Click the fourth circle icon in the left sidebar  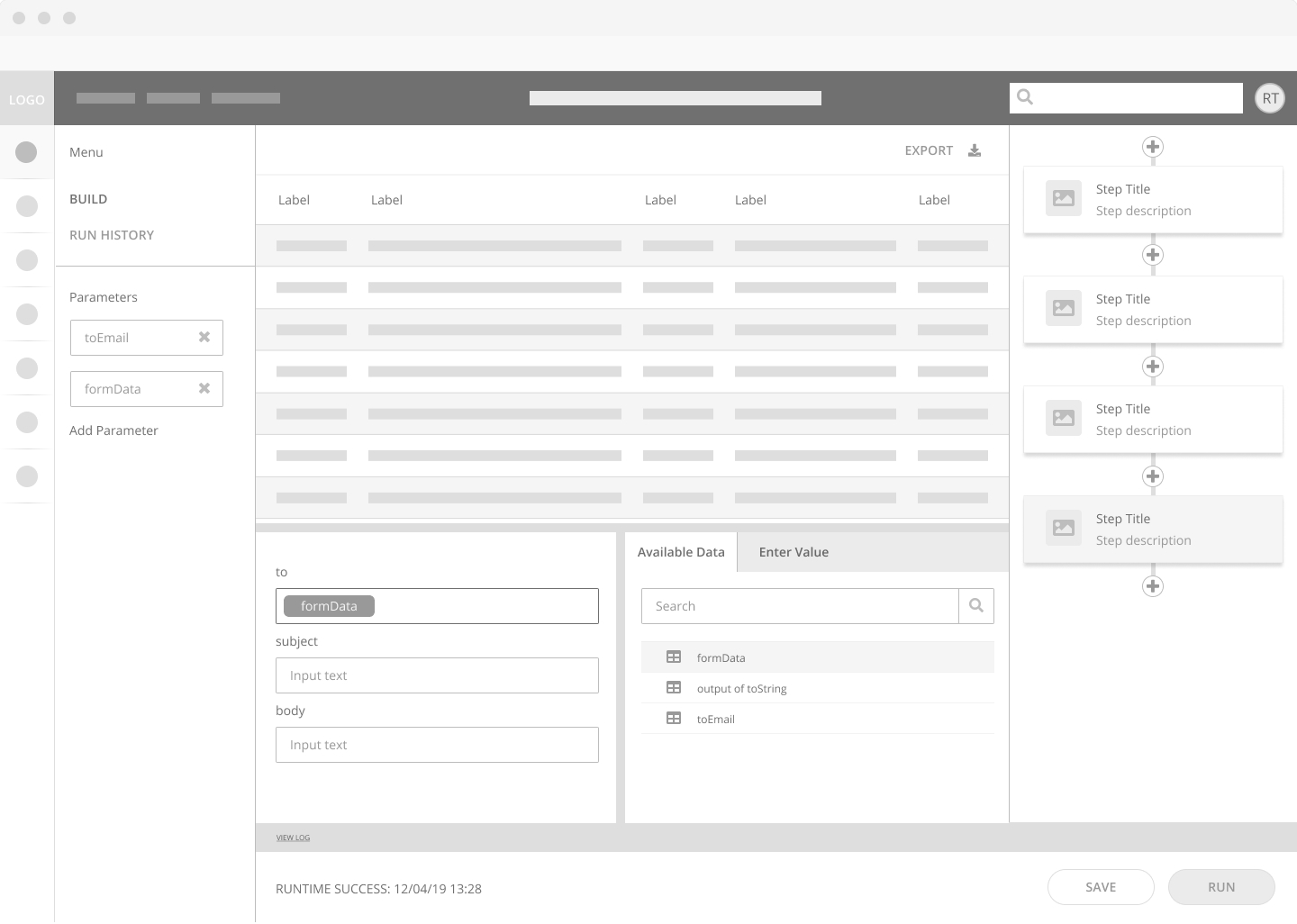tap(27, 314)
